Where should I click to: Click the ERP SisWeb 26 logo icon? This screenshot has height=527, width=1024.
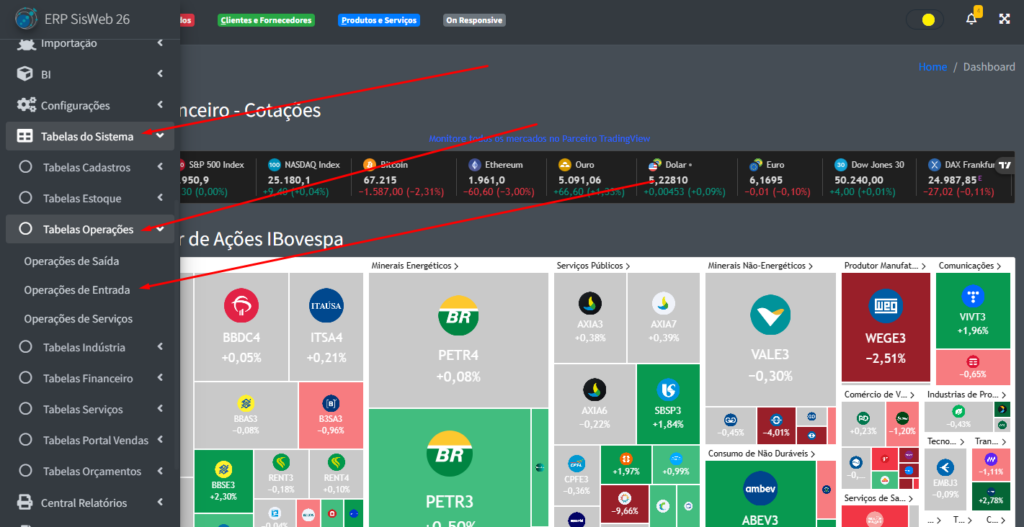coord(26,19)
